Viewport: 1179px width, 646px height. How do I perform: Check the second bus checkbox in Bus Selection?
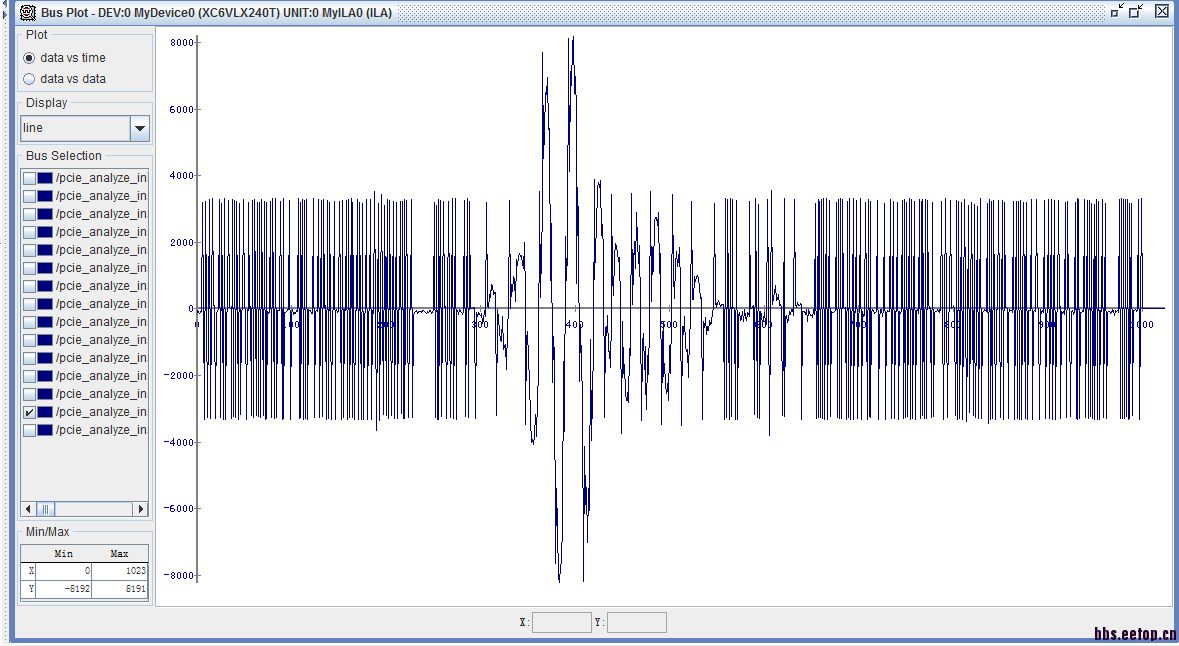(x=29, y=196)
